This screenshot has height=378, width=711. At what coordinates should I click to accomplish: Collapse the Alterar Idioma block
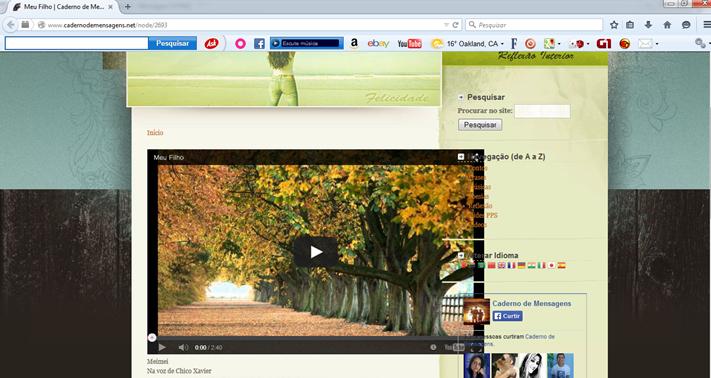point(461,256)
